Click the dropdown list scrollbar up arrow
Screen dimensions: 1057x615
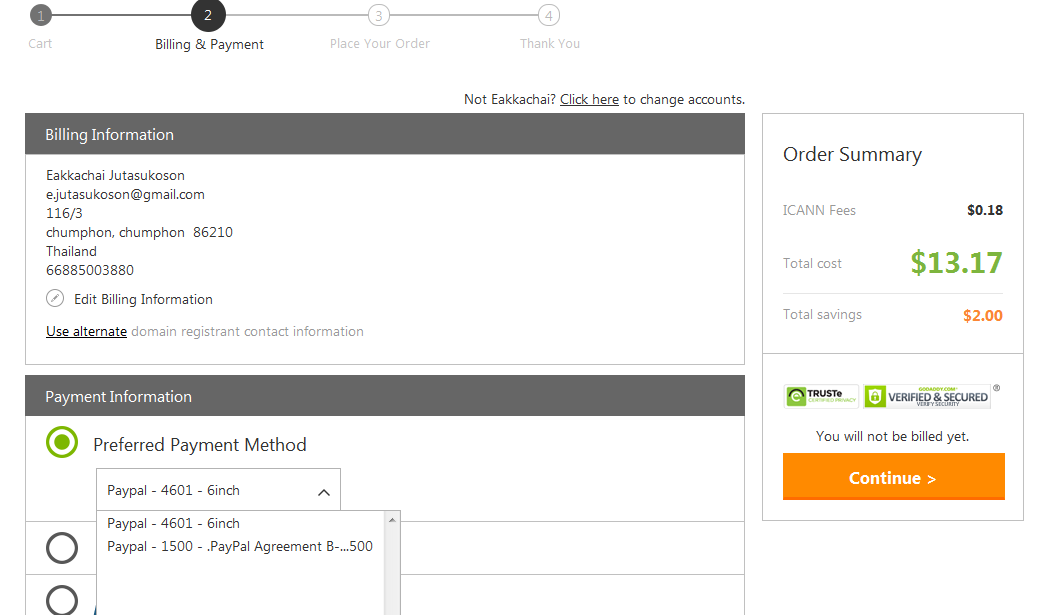[392, 520]
